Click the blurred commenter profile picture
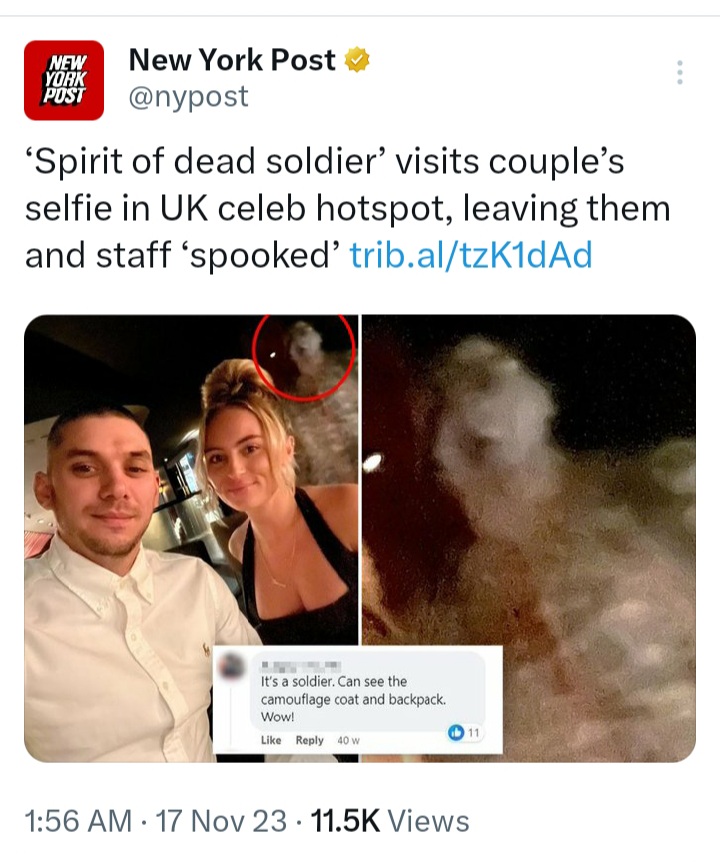 point(231,667)
